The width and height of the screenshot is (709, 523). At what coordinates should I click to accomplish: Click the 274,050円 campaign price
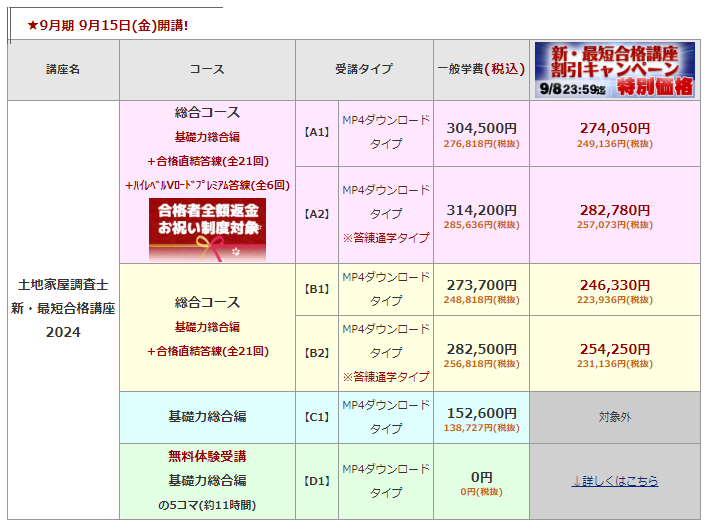614,128
